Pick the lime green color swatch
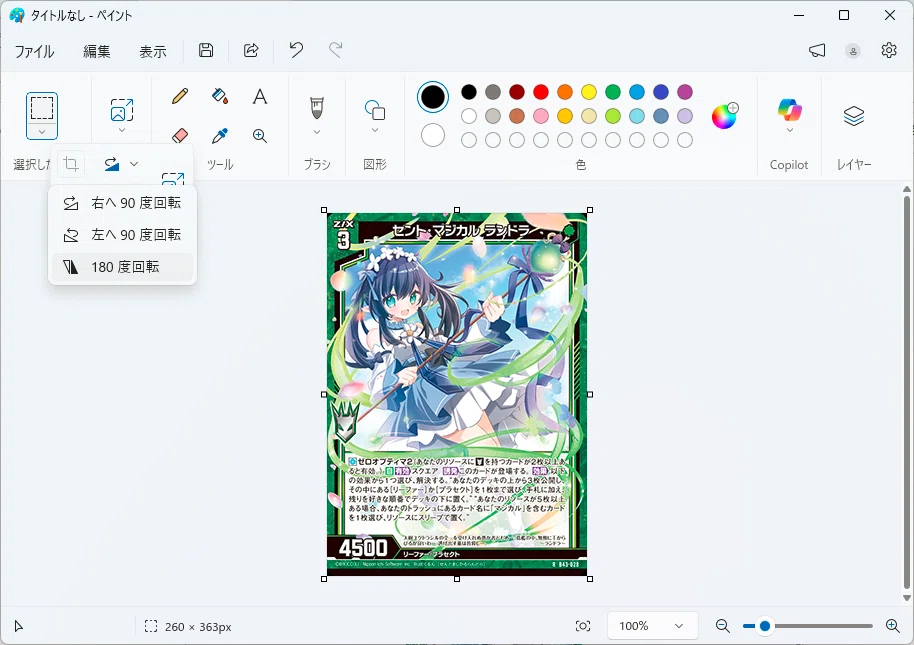The height and width of the screenshot is (645, 914). [613, 116]
